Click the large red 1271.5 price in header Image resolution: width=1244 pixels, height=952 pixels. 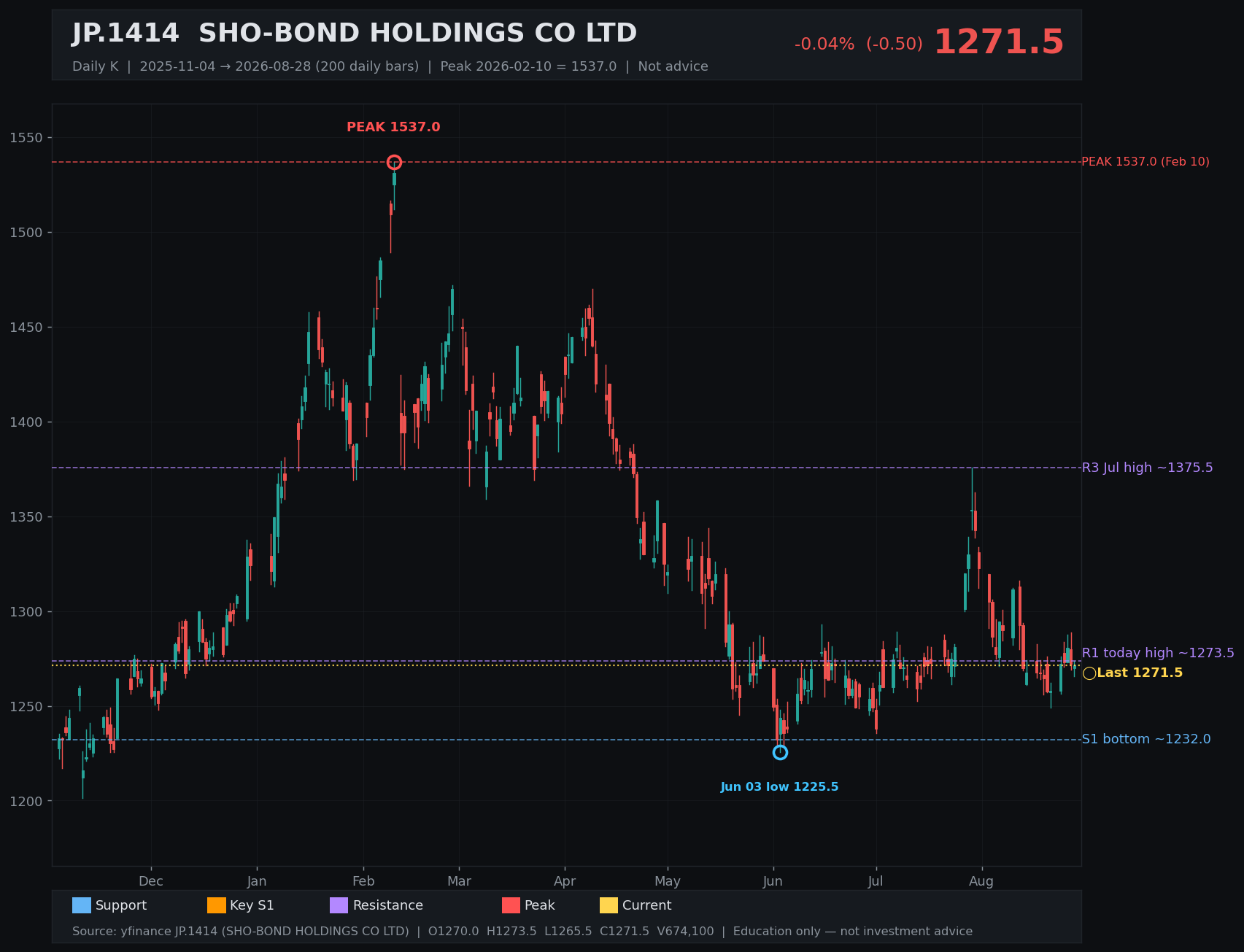coord(999,42)
